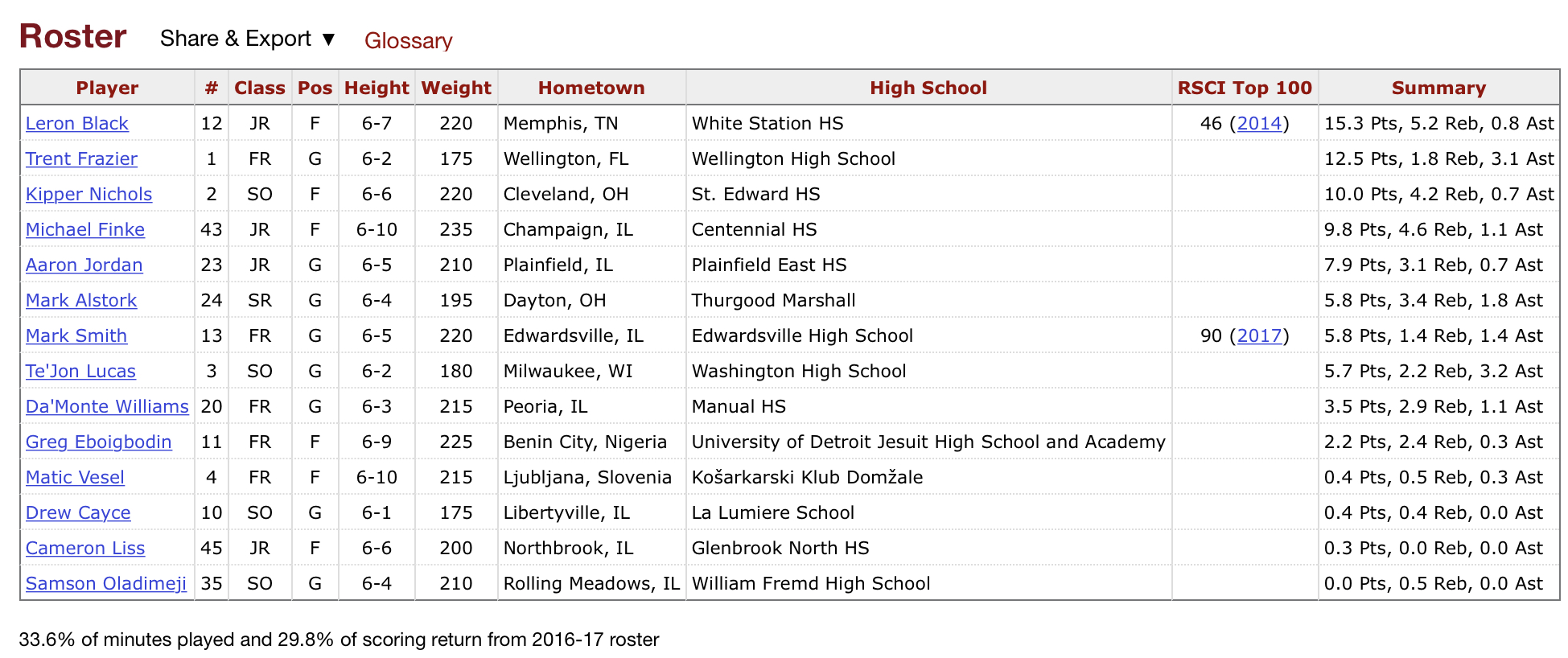
Task: Open the Share & Export dropdown
Action: pos(248,39)
